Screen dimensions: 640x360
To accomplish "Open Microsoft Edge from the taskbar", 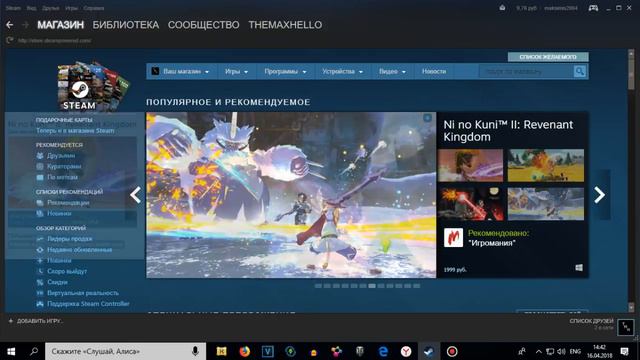I will pos(383,351).
